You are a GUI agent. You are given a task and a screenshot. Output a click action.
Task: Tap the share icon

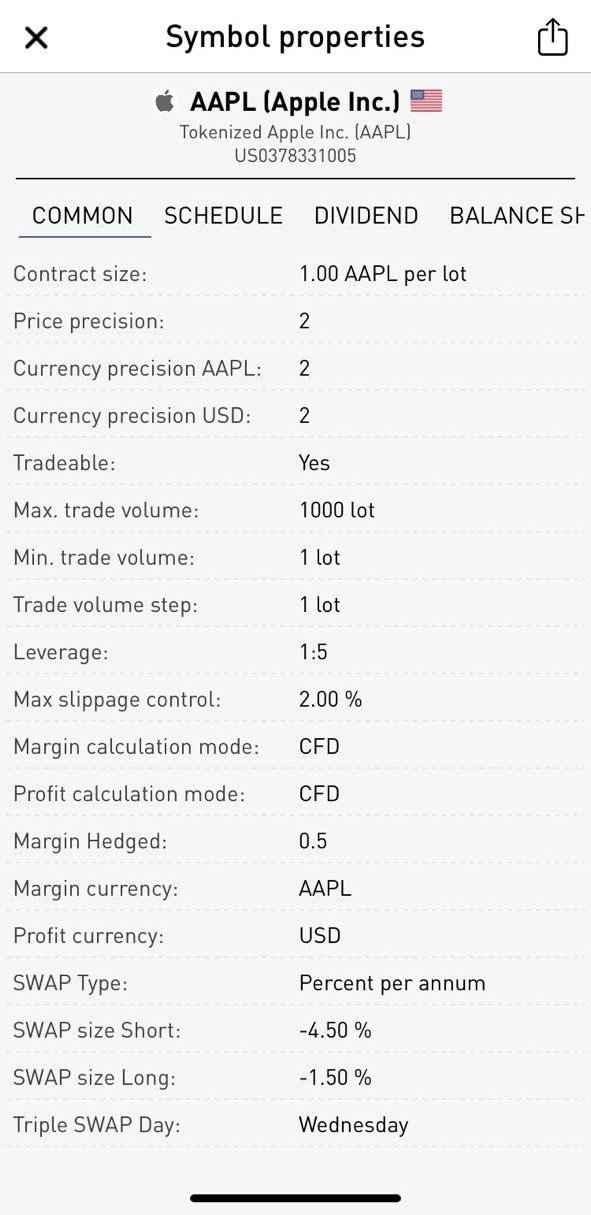pos(552,37)
